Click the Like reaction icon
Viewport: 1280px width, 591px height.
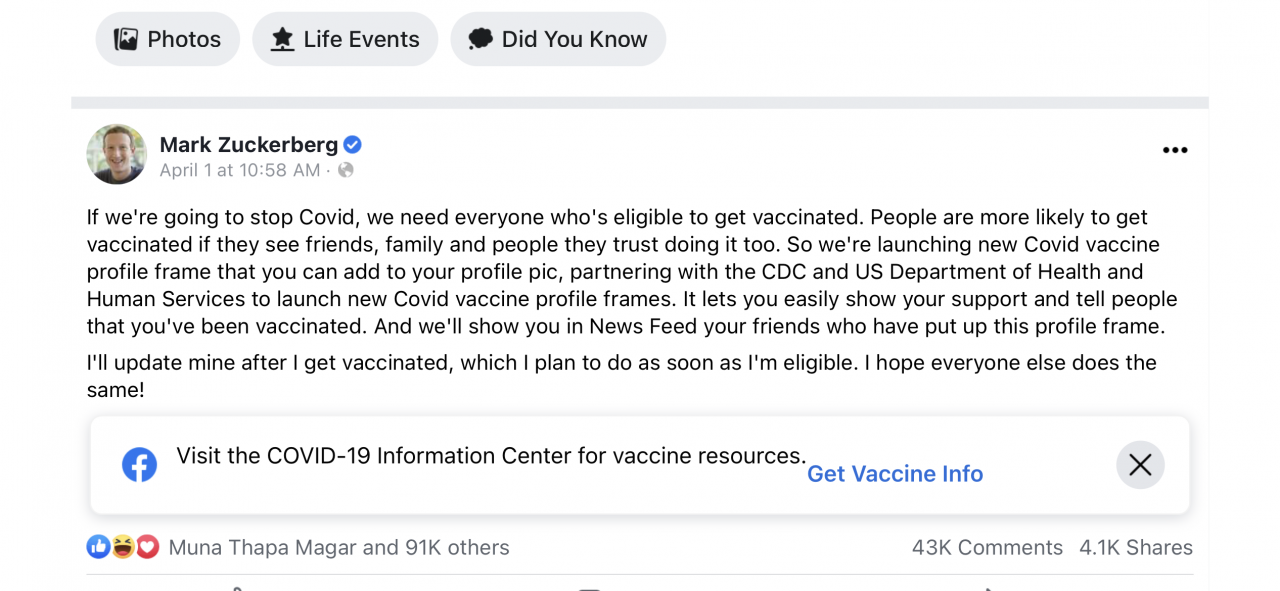click(x=99, y=547)
